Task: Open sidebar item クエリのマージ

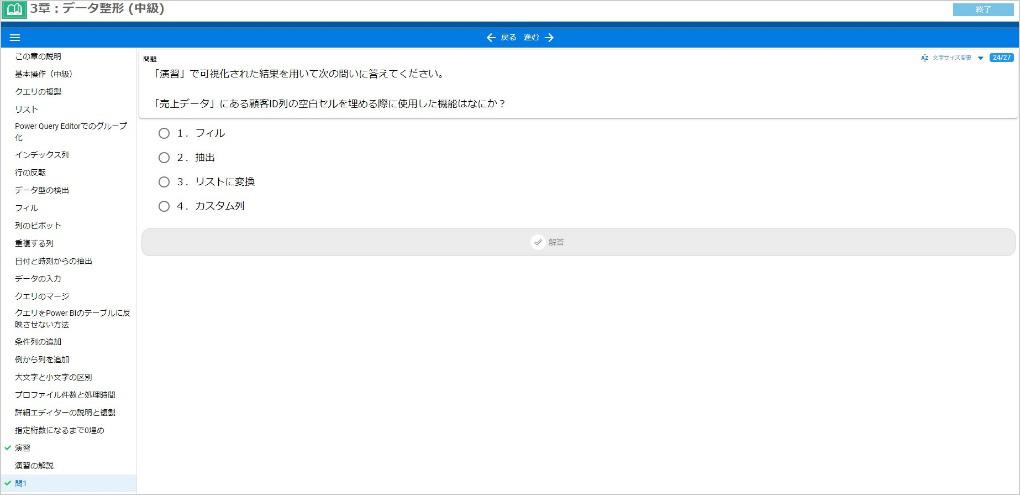Action: [x=42, y=296]
